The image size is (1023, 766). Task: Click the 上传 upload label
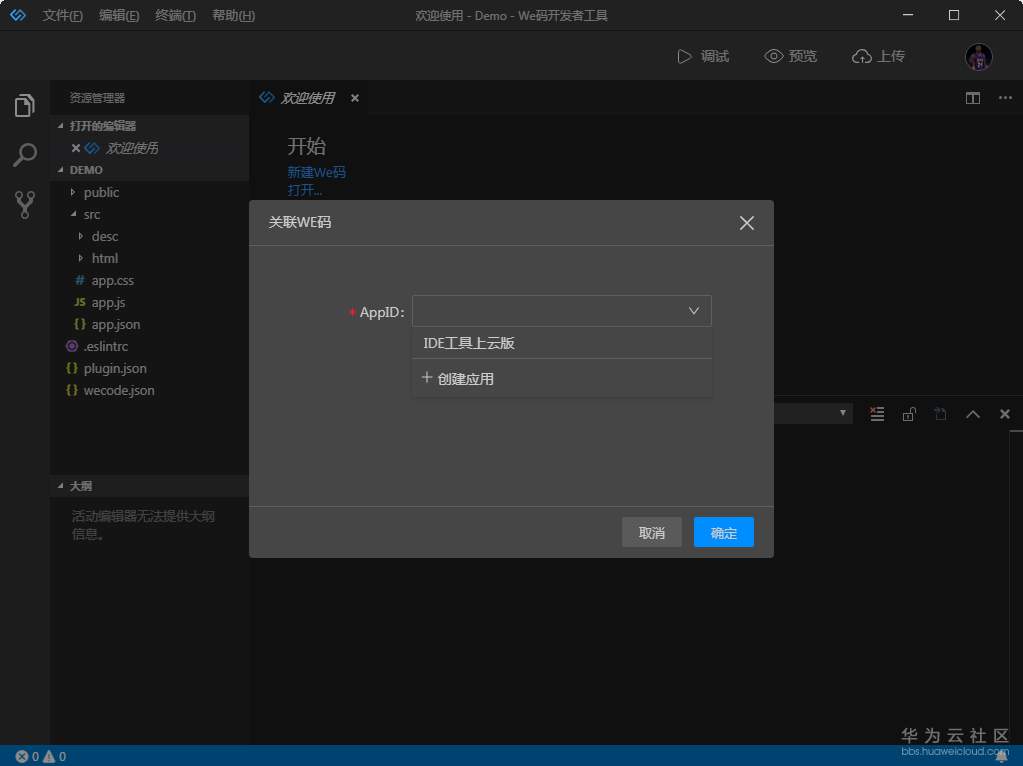[x=891, y=56]
